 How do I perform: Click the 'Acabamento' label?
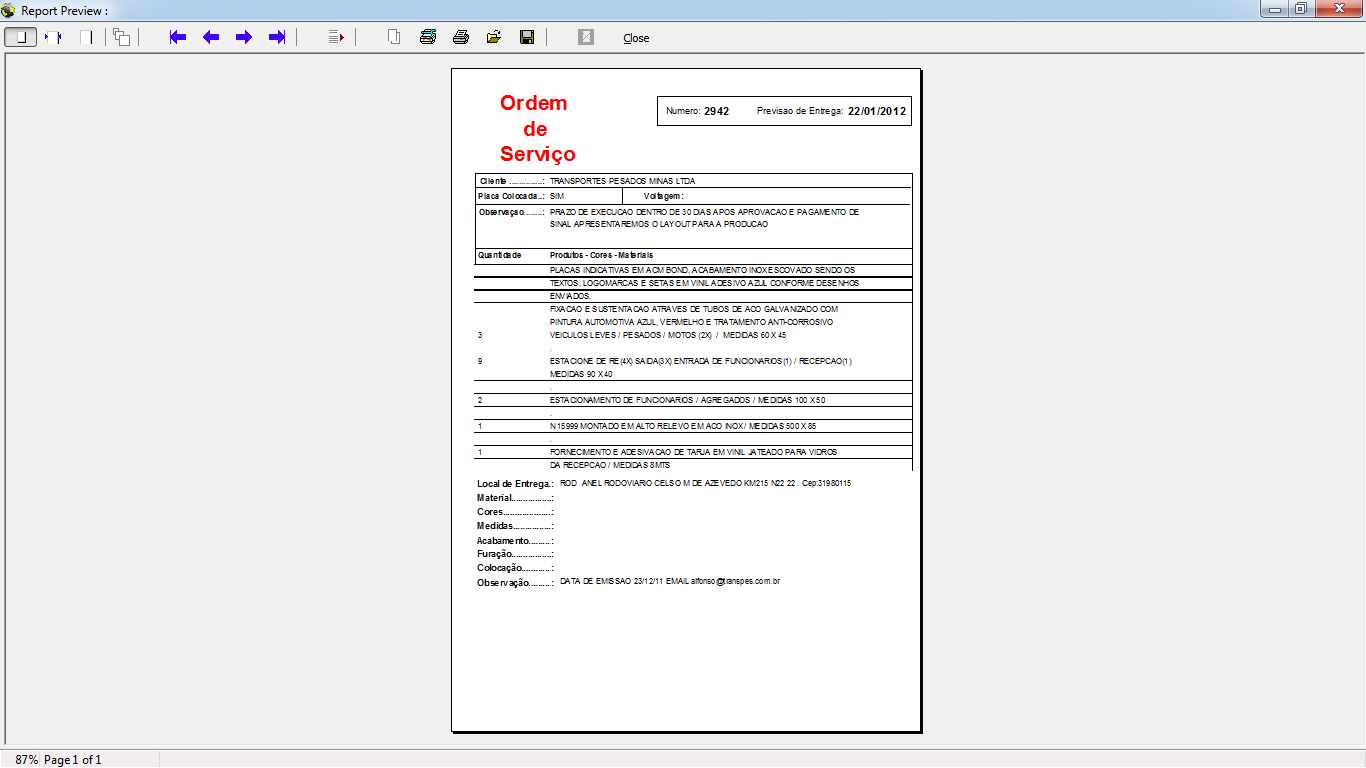click(516, 540)
